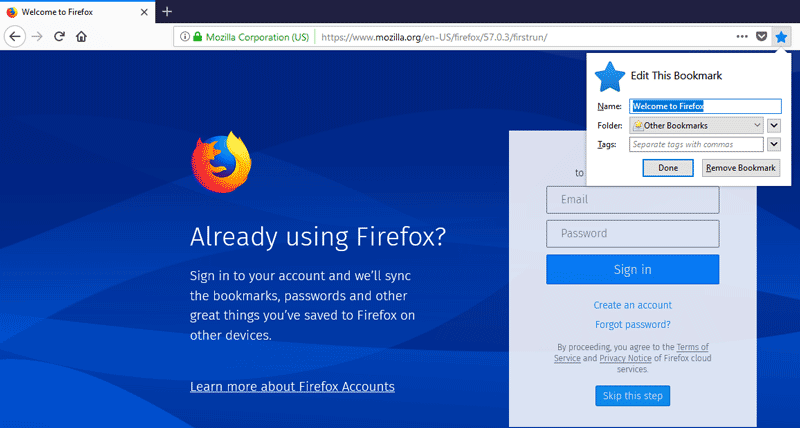This screenshot has height=428, width=800.
Task: Click Remove Bookmark button
Action: (x=741, y=168)
